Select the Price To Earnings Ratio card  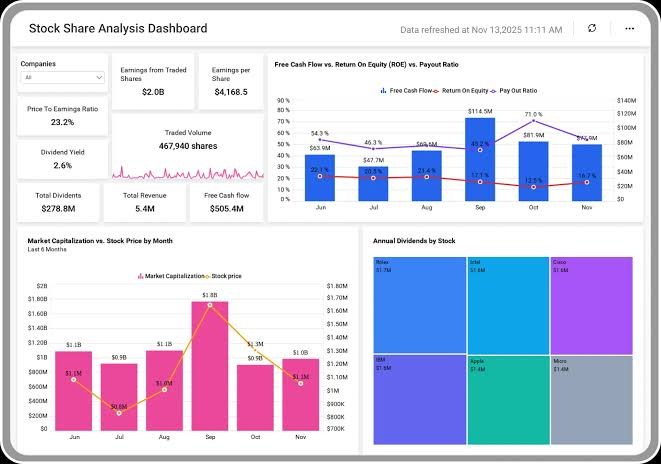tap(62, 116)
